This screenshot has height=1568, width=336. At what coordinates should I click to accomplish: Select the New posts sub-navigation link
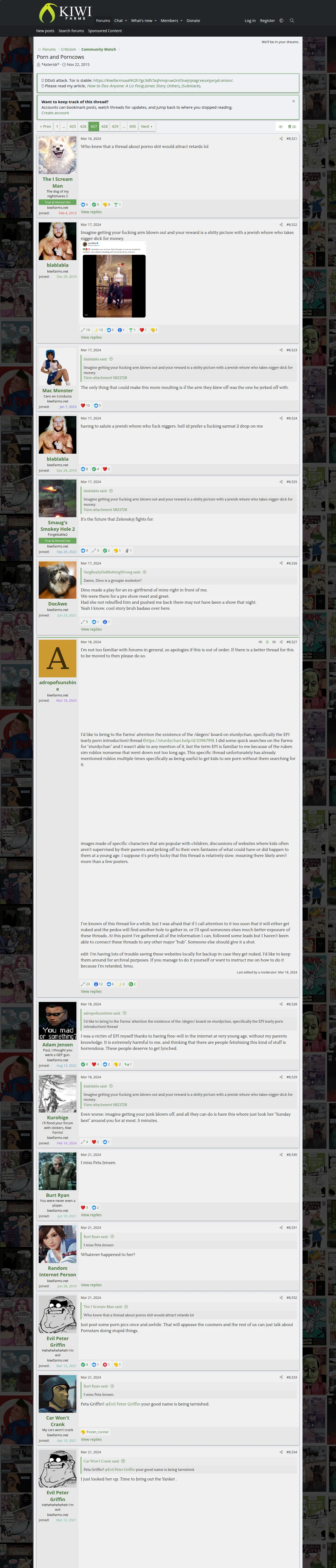point(45,31)
